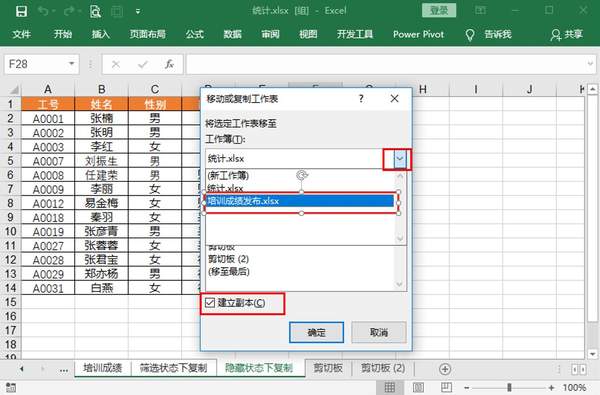
Task: Open the 公式 ribbon tab
Action: tap(195, 34)
